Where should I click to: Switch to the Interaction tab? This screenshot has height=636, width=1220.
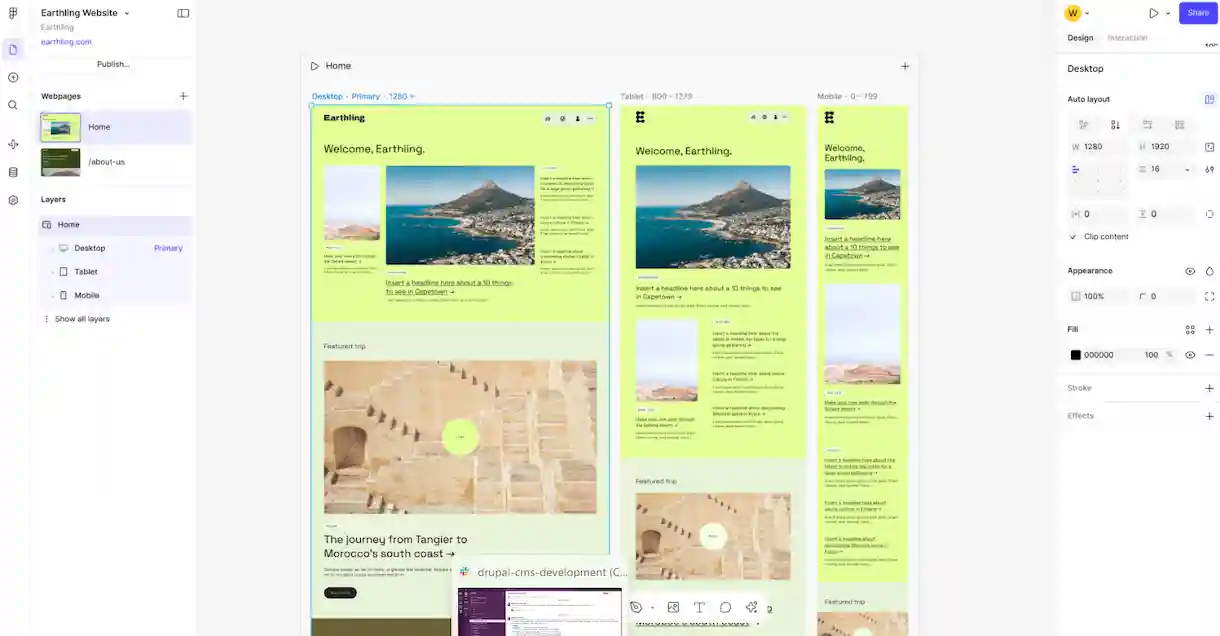(x=1128, y=37)
